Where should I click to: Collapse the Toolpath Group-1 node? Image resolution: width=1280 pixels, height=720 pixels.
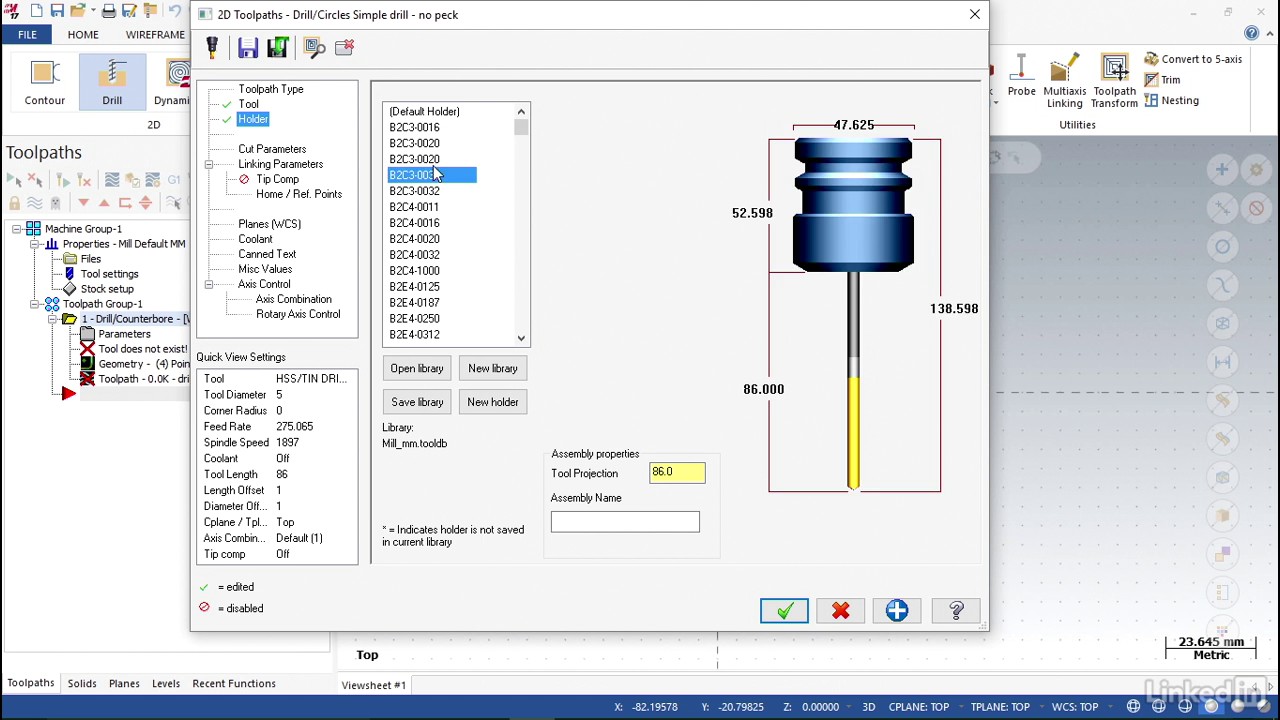coord(35,304)
